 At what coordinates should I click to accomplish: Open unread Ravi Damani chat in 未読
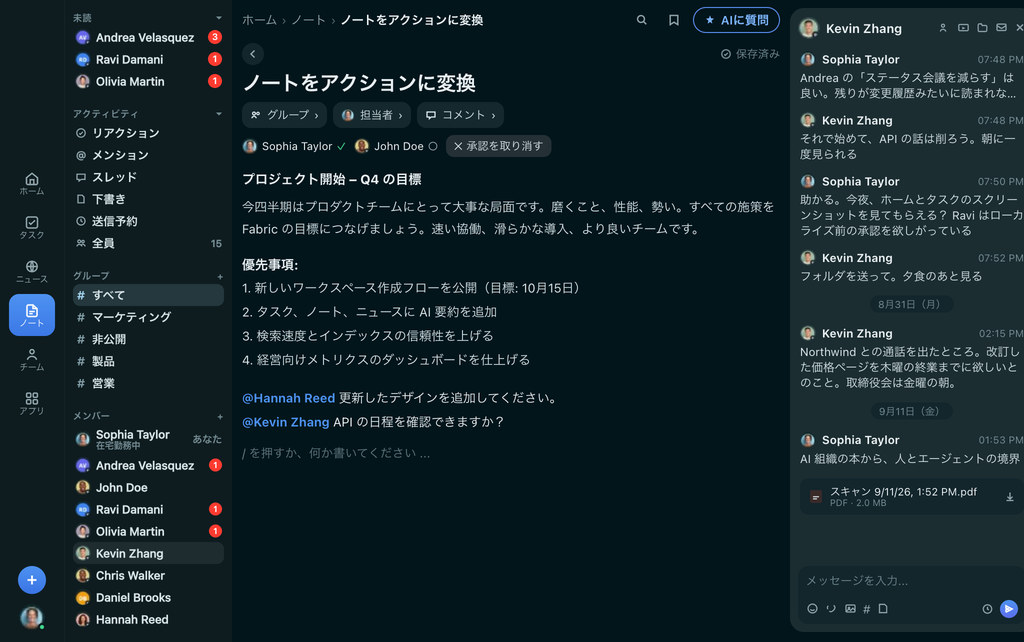148,59
